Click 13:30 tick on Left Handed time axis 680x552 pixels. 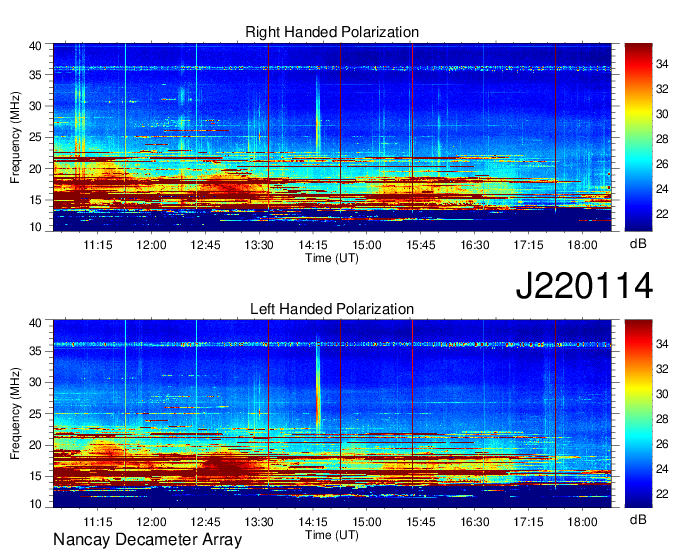259,521
